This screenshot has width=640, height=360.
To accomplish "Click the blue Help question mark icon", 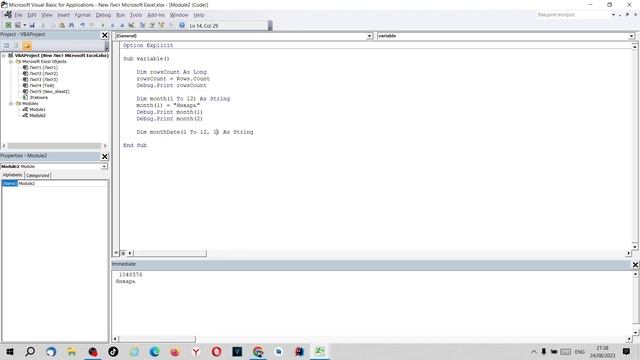I will 182,25.
